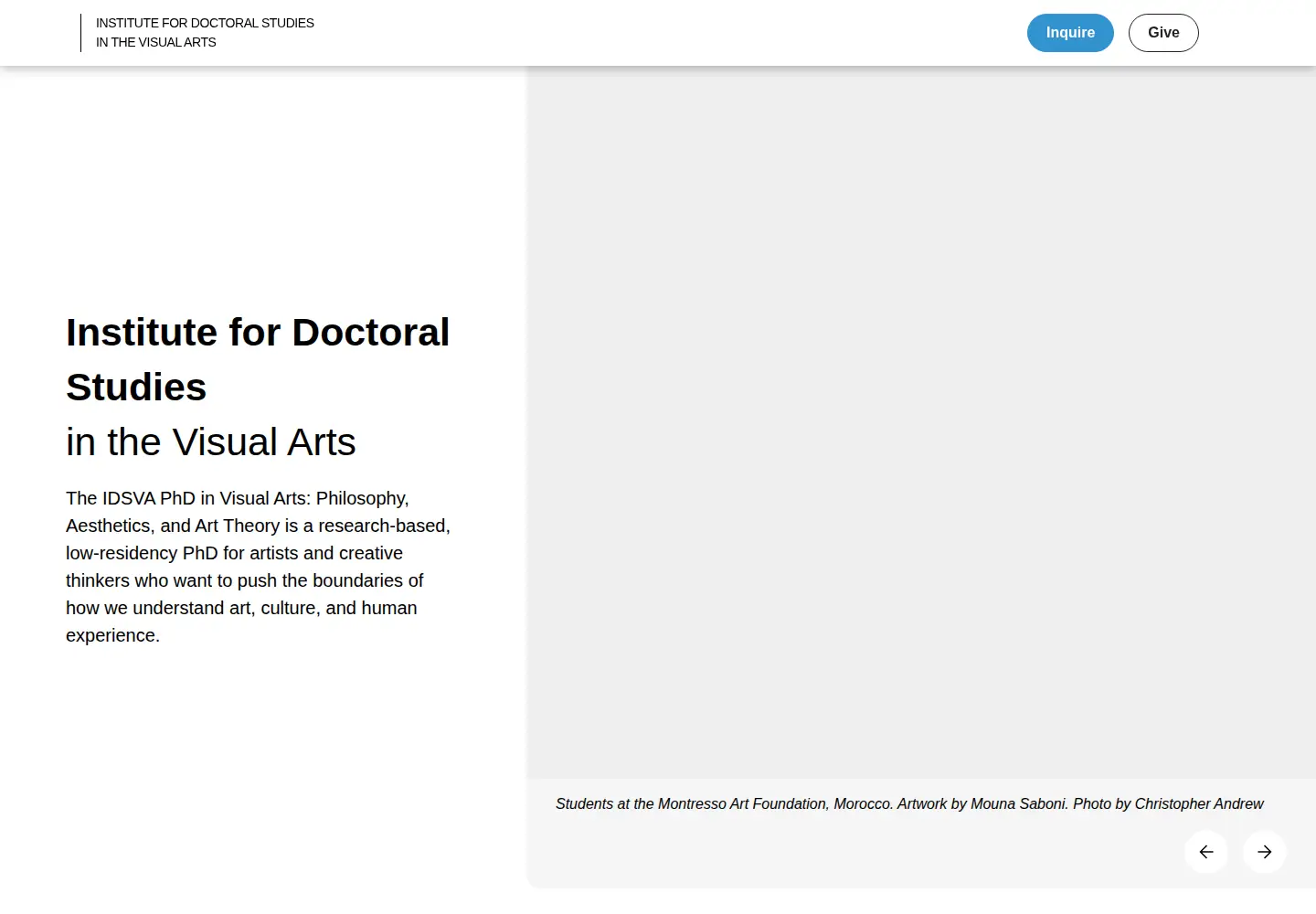Viewport: 1316px width, 914px height.
Task: Click the 'Institute for Doctoral Studies' heading
Action: pyautogui.click(x=258, y=359)
